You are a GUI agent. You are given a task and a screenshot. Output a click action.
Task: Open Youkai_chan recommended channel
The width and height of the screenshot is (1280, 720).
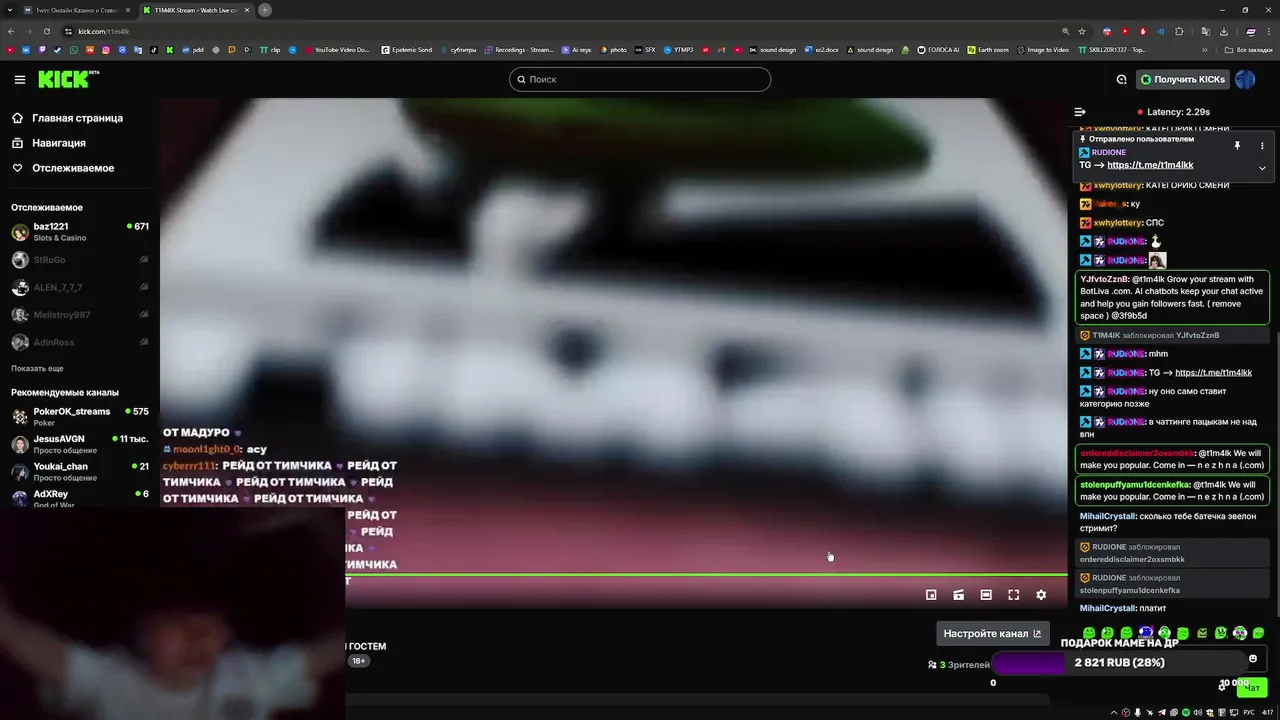click(80, 472)
